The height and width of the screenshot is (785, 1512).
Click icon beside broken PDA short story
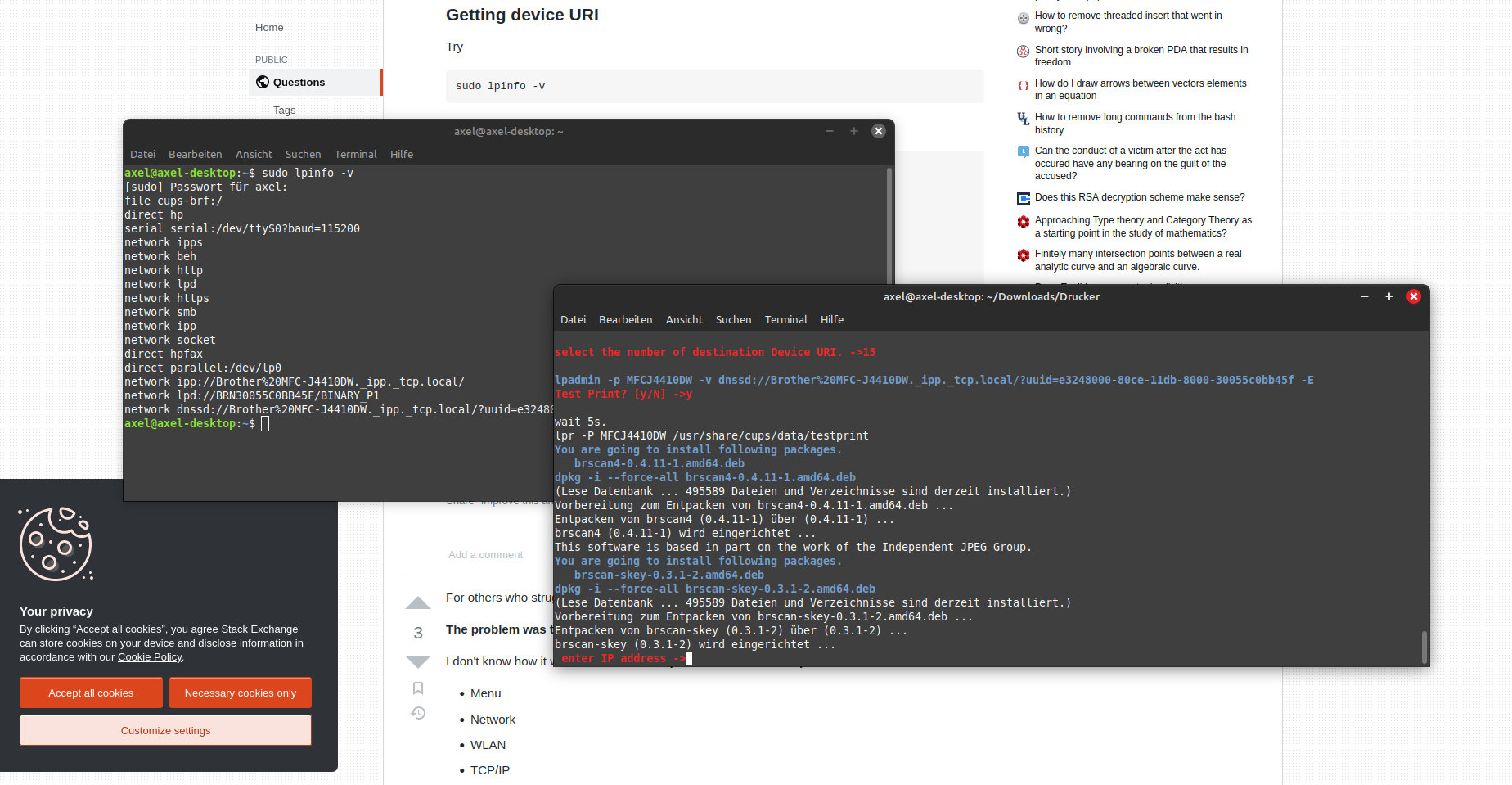click(1023, 52)
